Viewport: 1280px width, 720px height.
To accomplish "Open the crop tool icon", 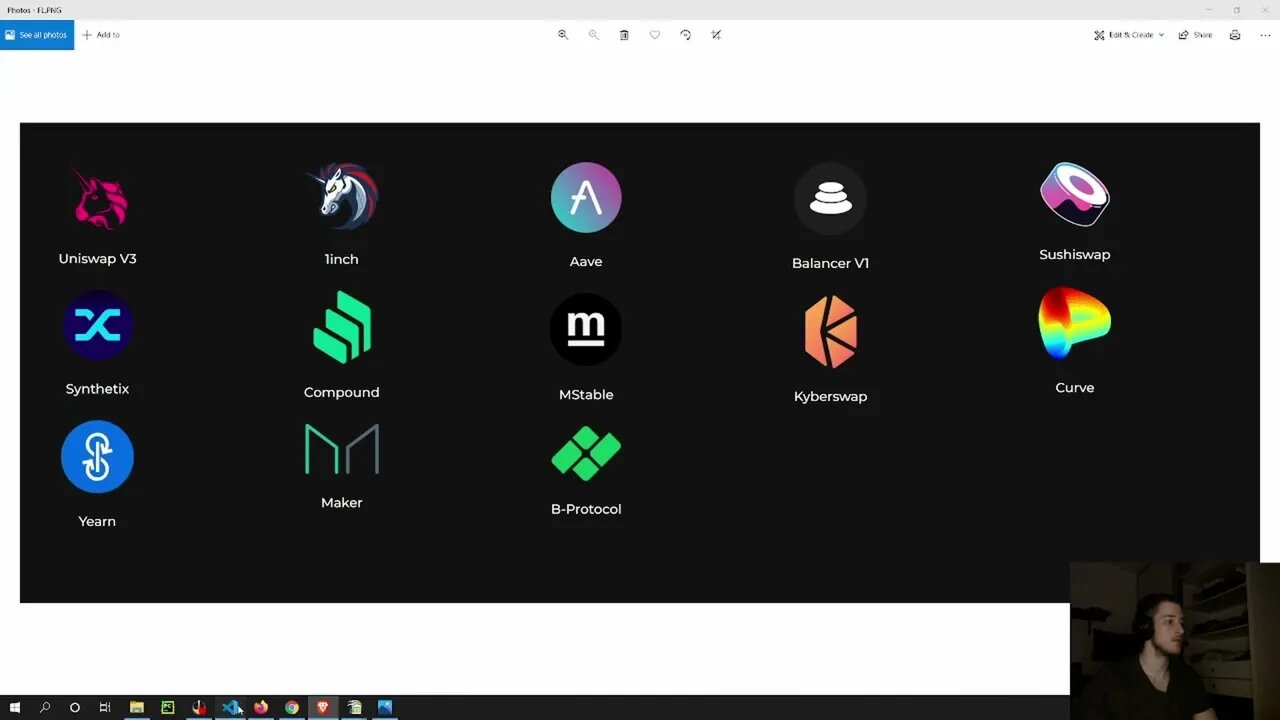I will coord(716,35).
